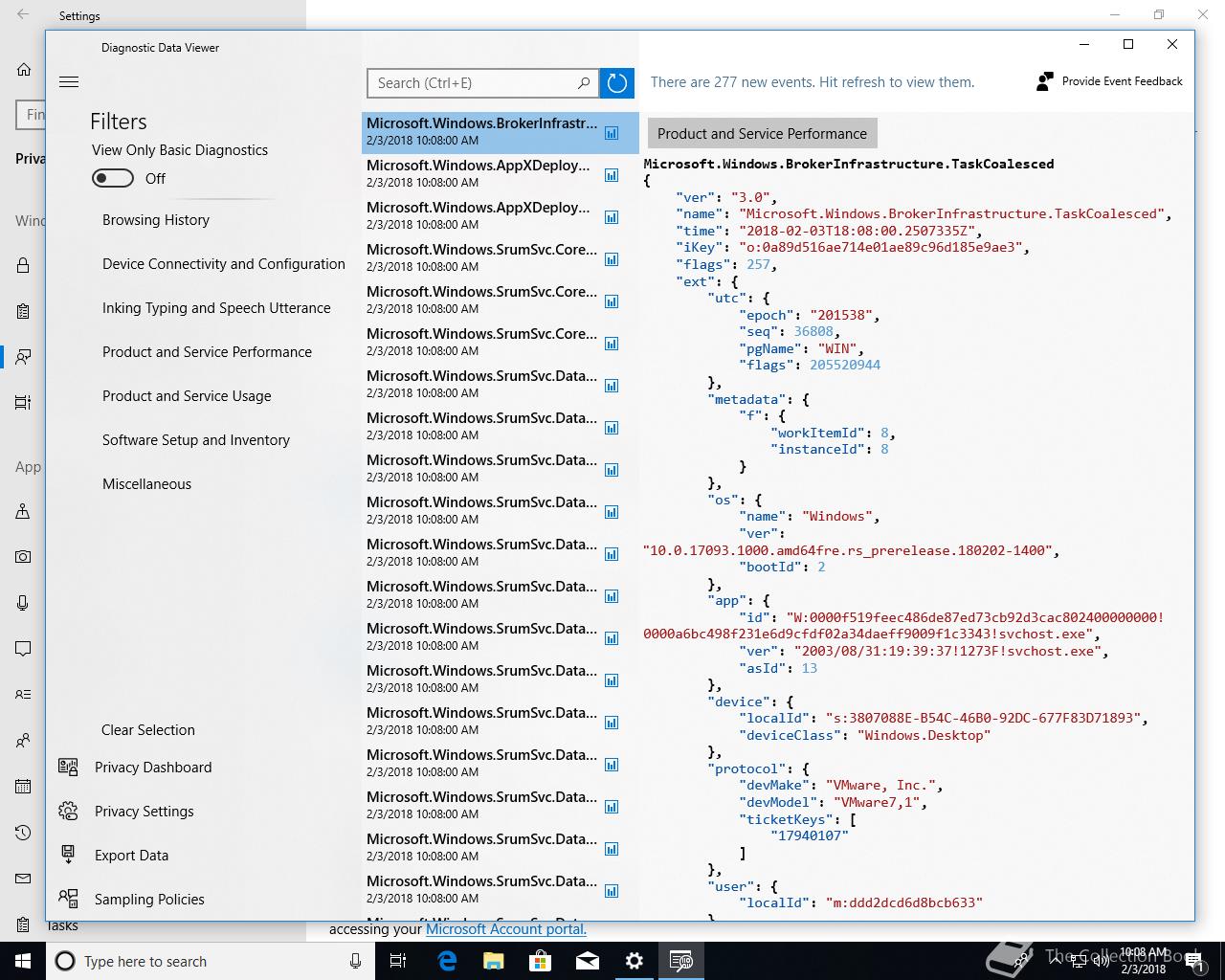The height and width of the screenshot is (980, 1225).
Task: Open Microsoft Store from taskbar
Action: point(541,961)
